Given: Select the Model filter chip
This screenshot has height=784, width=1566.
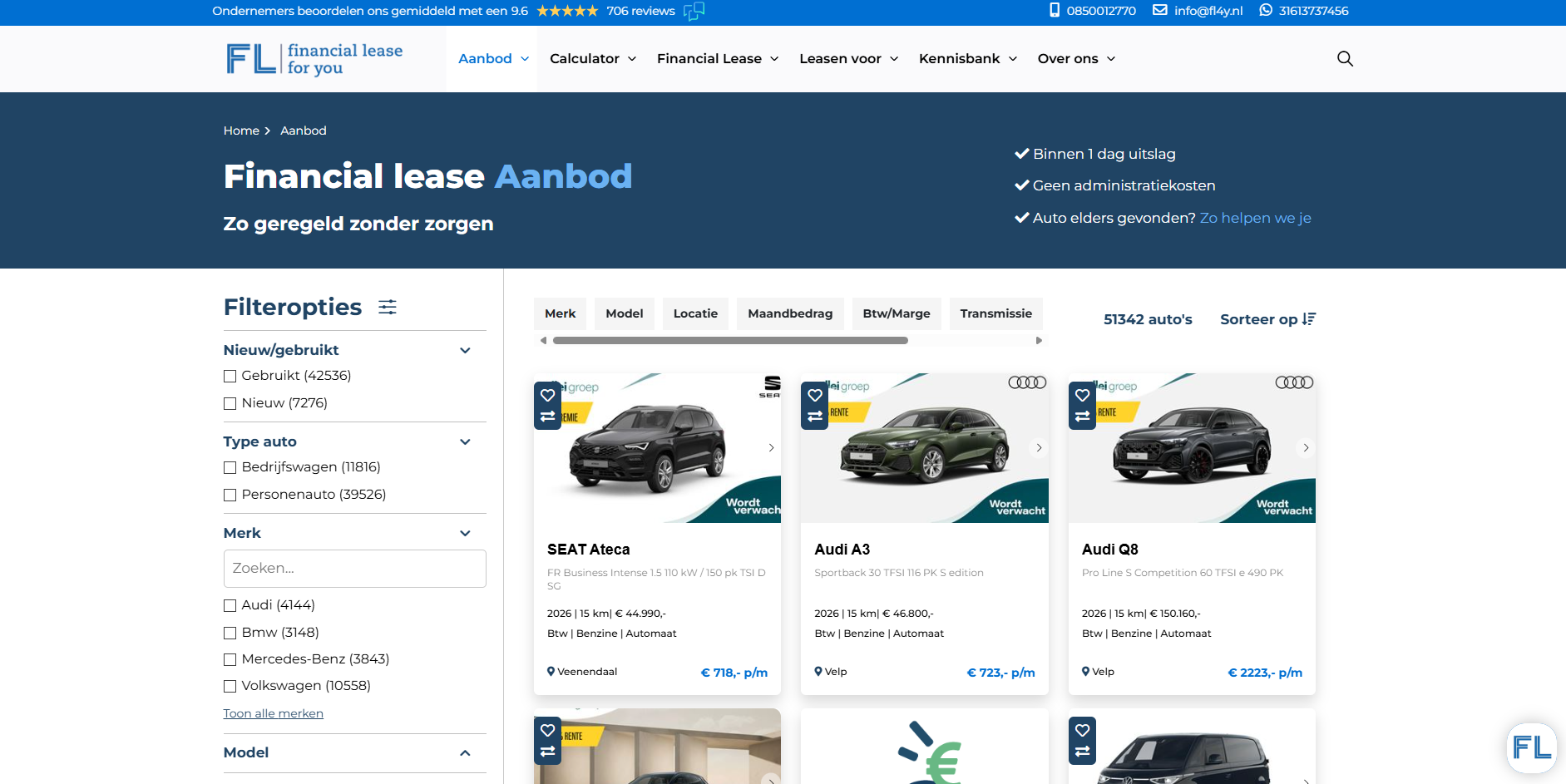Looking at the screenshot, I should [624, 313].
